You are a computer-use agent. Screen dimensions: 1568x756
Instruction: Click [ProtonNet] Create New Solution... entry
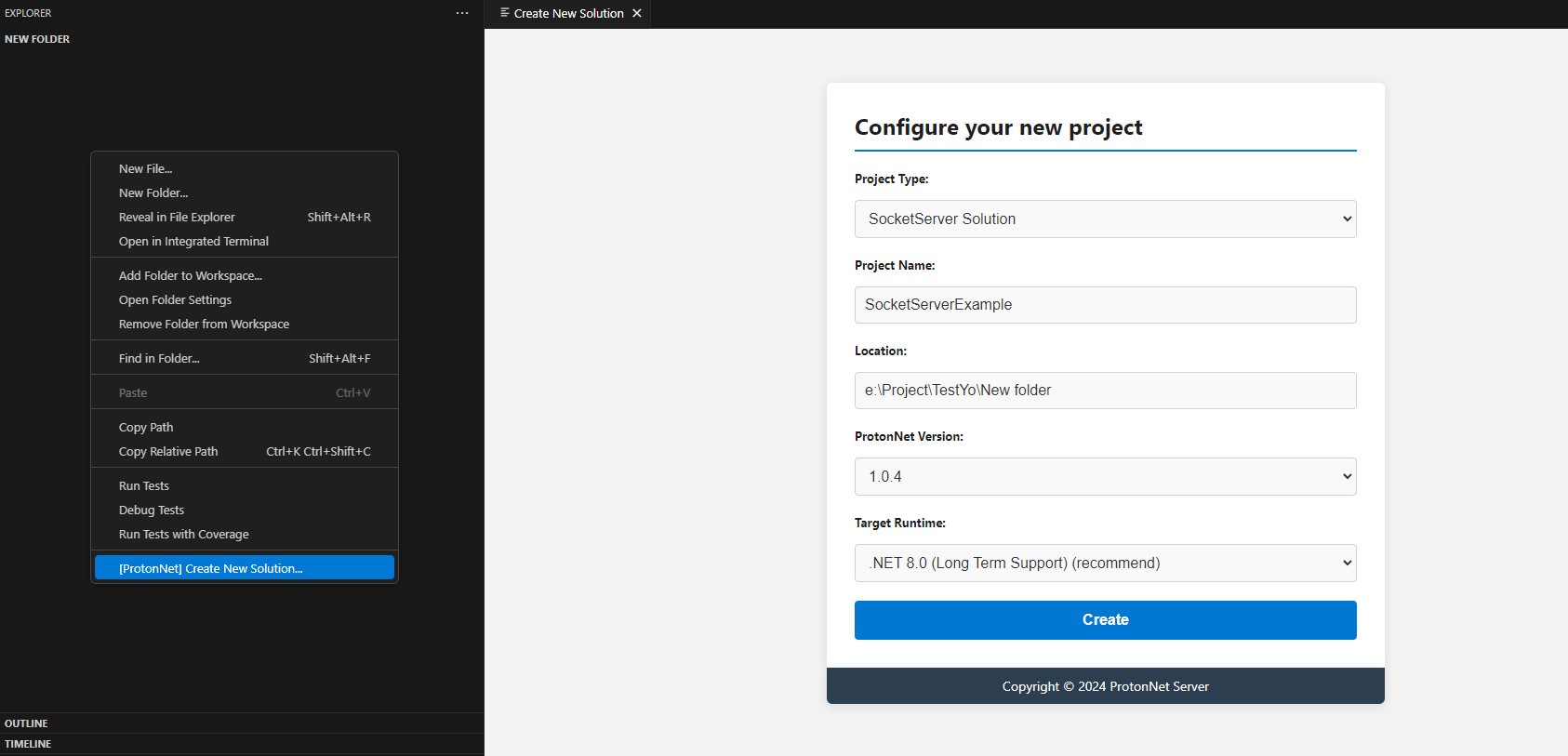245,568
